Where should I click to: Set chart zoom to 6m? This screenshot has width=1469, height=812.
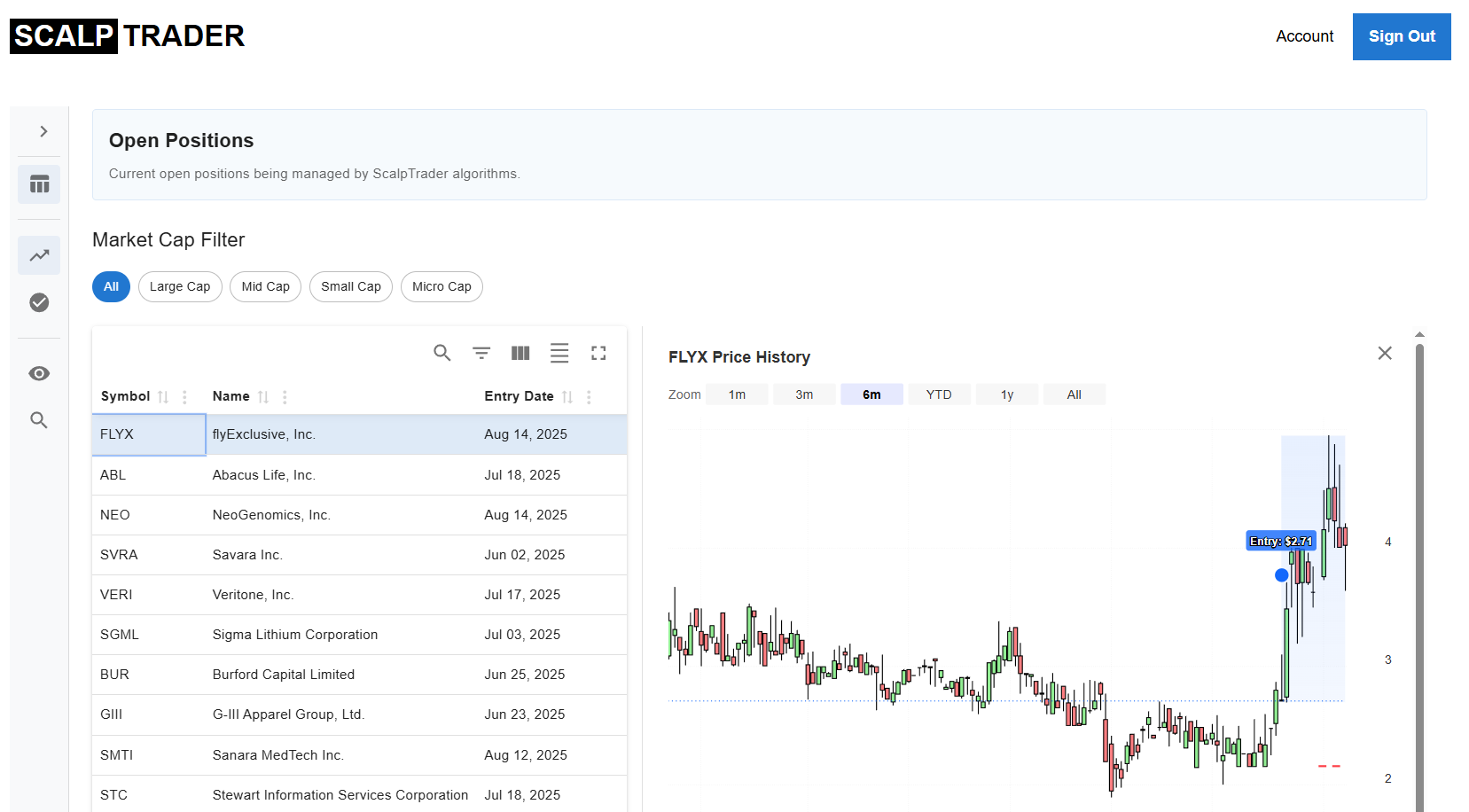(871, 394)
